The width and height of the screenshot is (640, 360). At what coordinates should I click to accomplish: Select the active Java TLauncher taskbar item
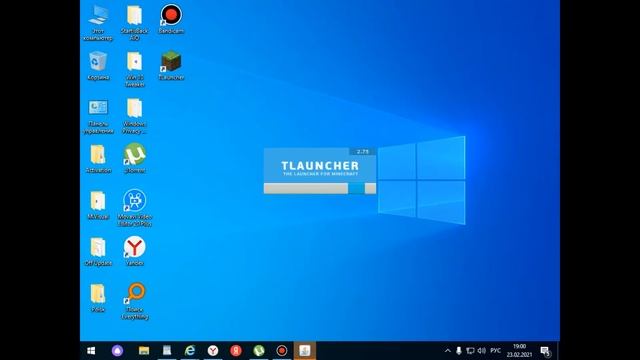tap(305, 351)
